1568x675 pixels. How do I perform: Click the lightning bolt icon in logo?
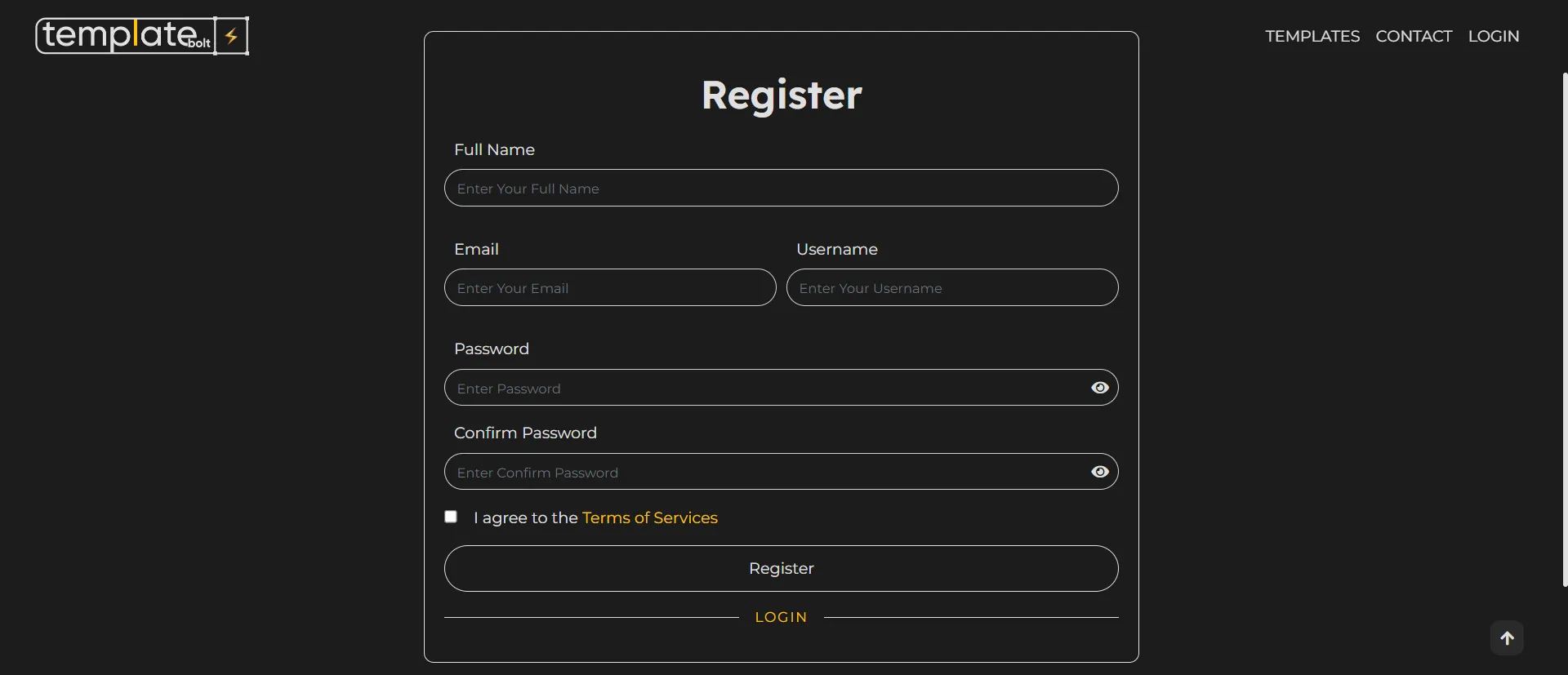coord(232,36)
